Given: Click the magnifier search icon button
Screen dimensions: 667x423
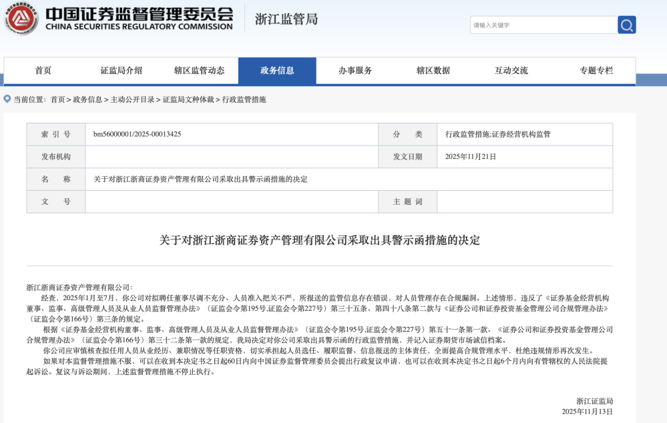Looking at the screenshot, I should [x=626, y=25].
